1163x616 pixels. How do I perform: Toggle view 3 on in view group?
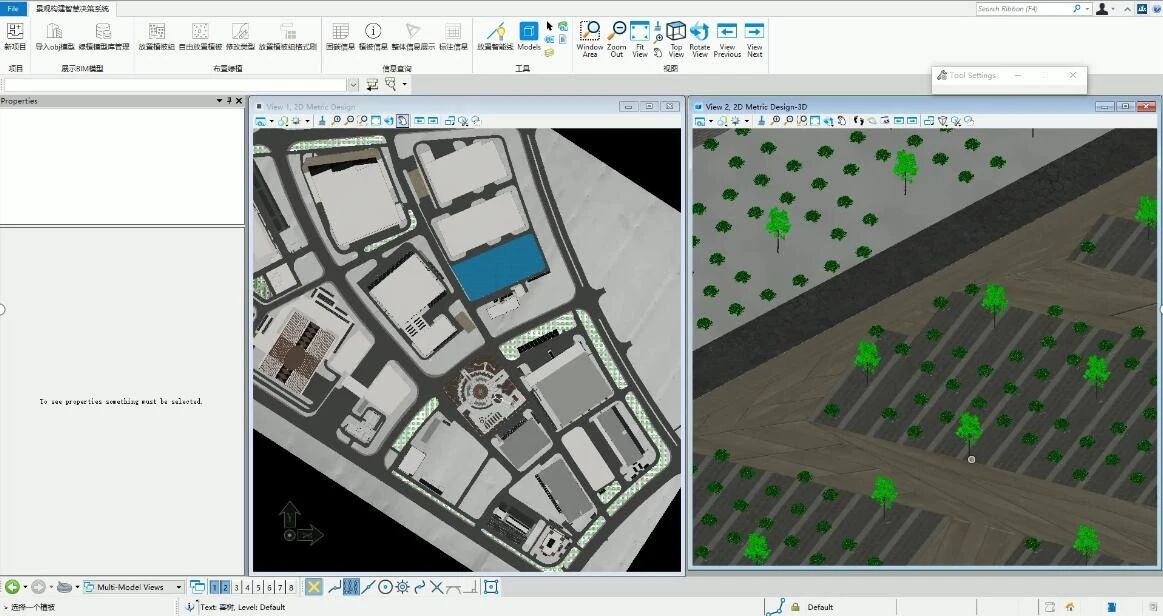(x=236, y=588)
